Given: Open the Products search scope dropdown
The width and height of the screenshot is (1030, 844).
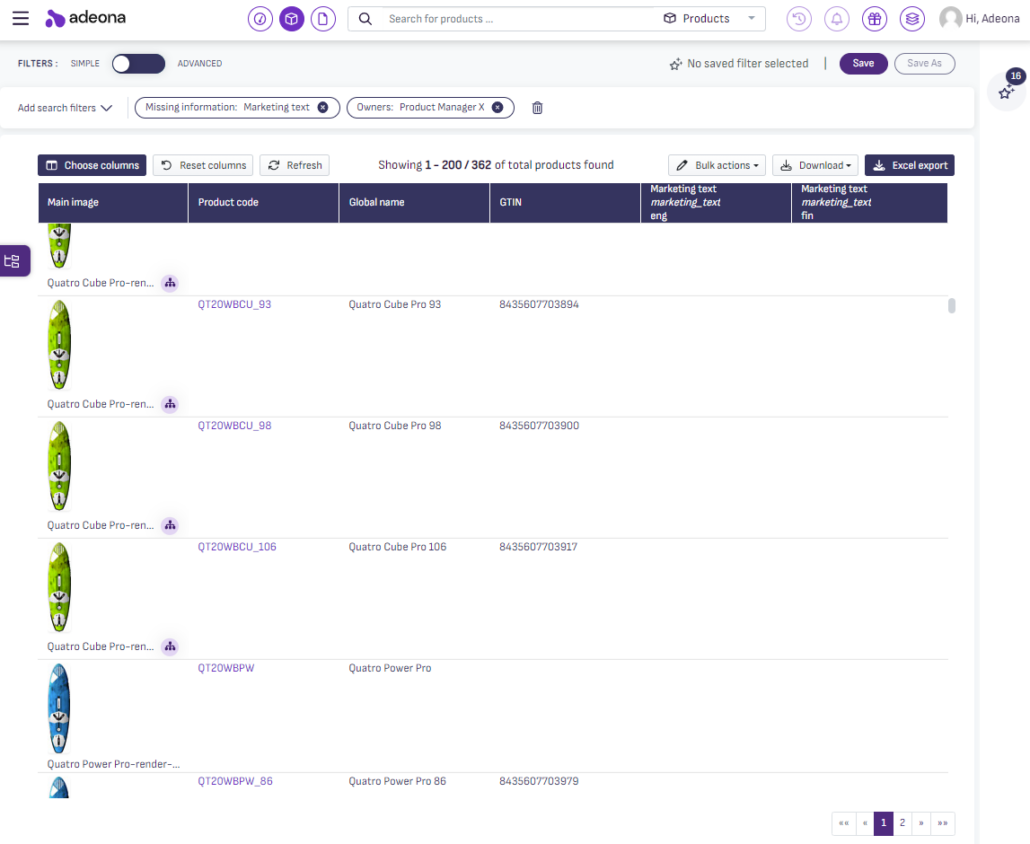Looking at the screenshot, I should tap(709, 18).
